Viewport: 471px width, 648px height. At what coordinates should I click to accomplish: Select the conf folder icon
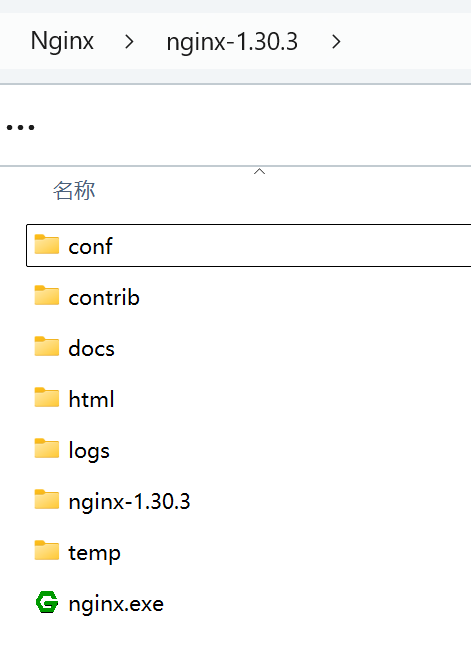click(47, 244)
